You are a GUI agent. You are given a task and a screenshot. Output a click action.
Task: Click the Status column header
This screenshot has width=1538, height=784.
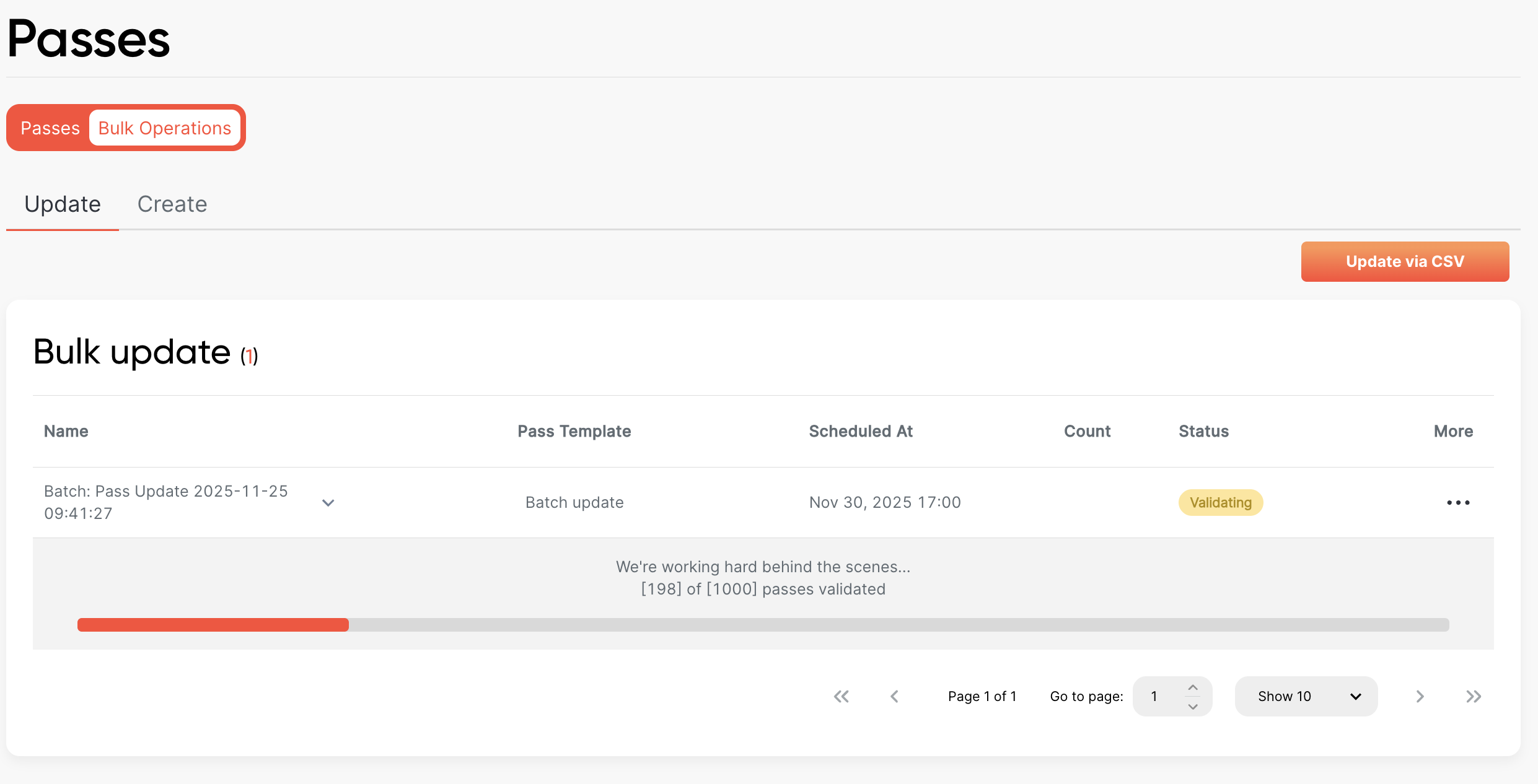coord(1203,432)
